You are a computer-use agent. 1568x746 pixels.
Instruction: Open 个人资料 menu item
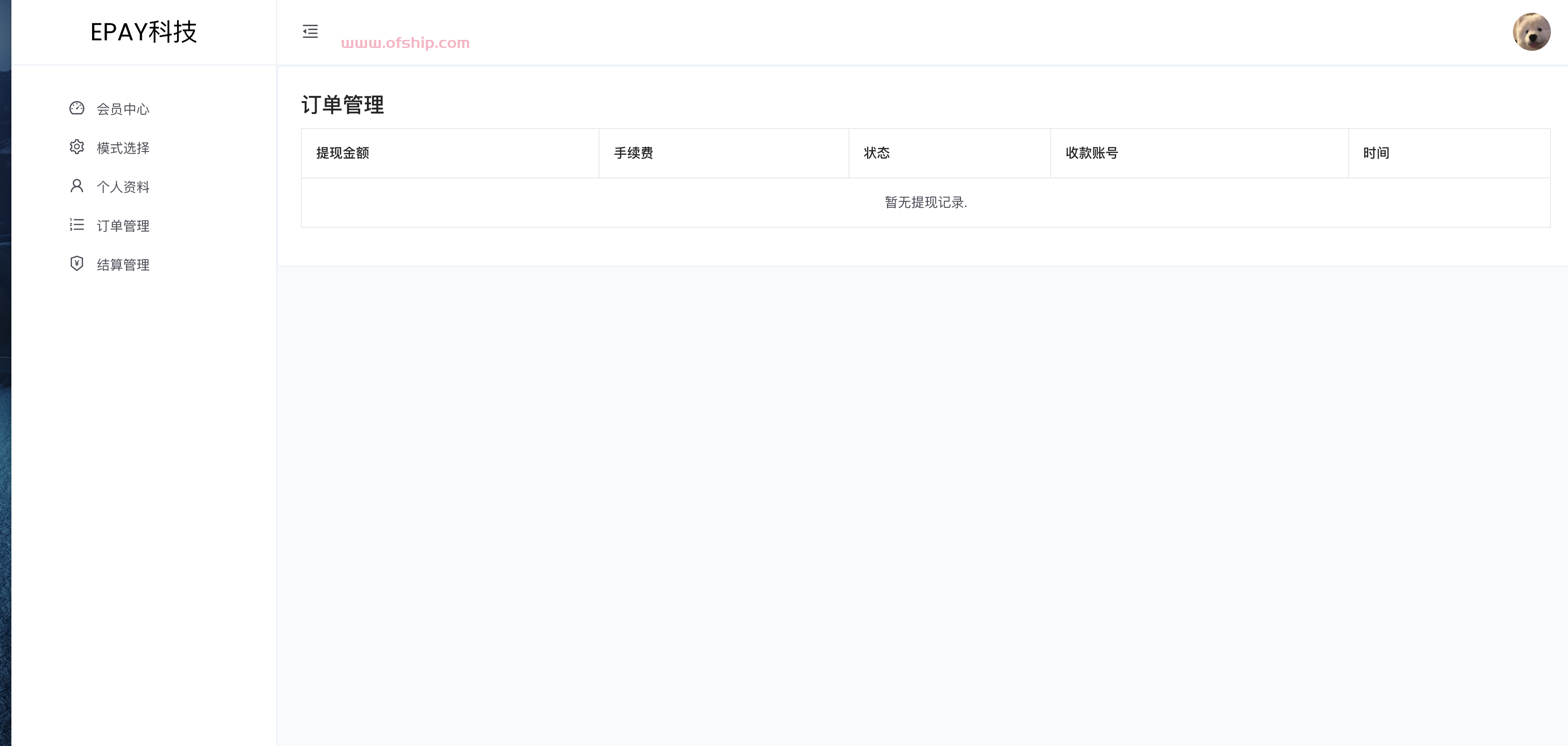tap(123, 187)
